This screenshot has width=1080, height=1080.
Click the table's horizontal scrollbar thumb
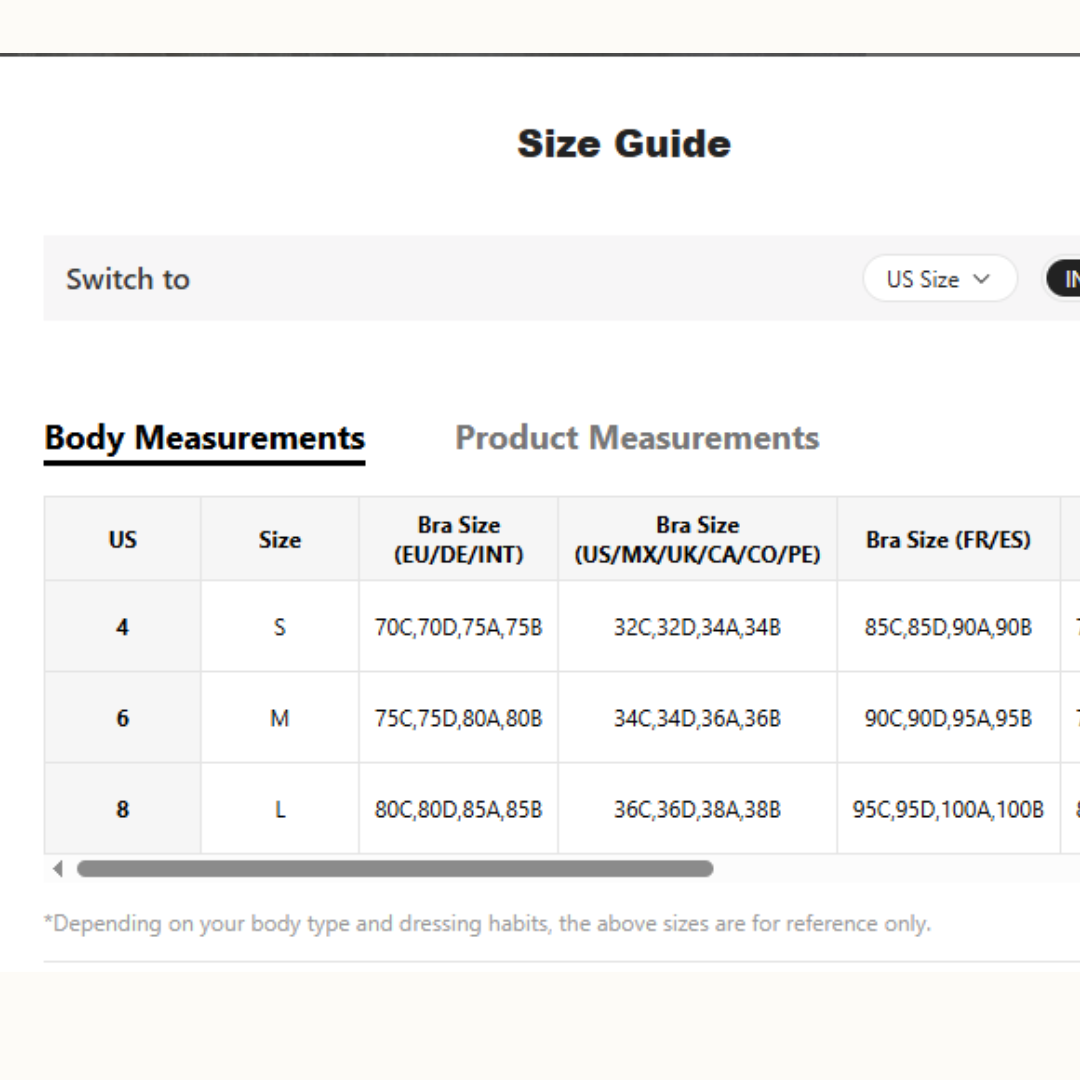(x=395, y=869)
